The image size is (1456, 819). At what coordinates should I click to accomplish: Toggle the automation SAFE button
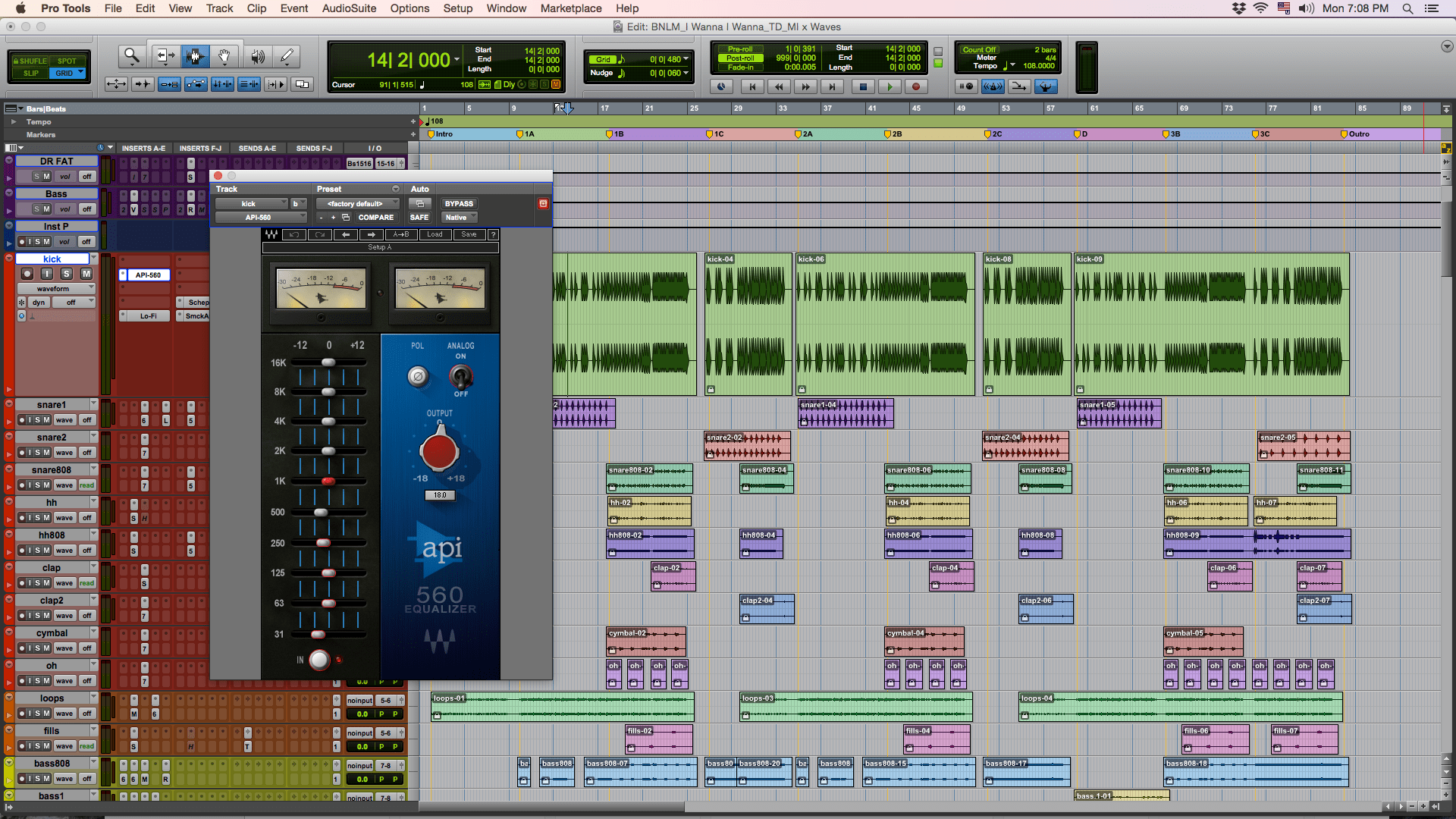(419, 217)
